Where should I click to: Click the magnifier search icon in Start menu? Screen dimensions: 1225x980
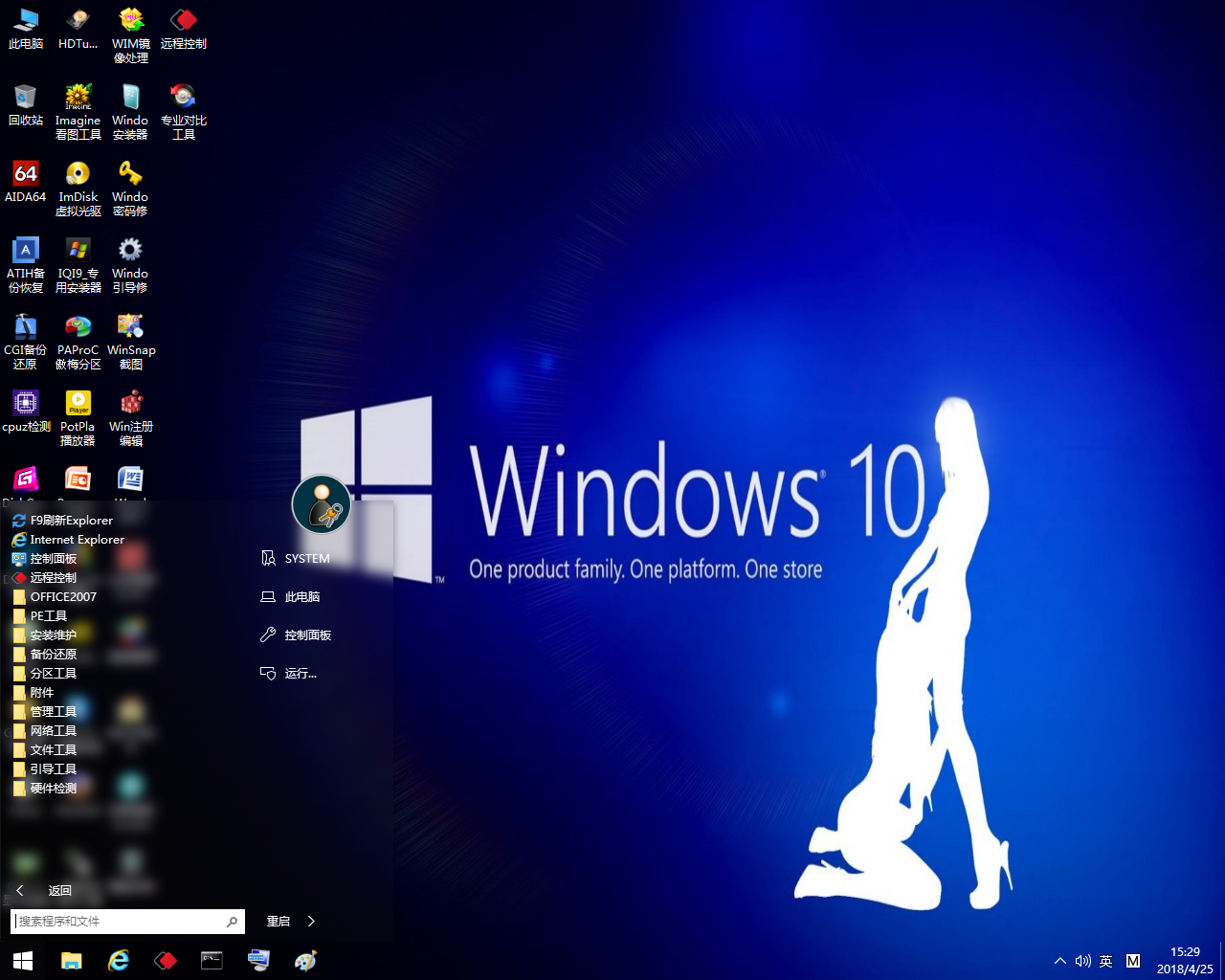coord(232,922)
